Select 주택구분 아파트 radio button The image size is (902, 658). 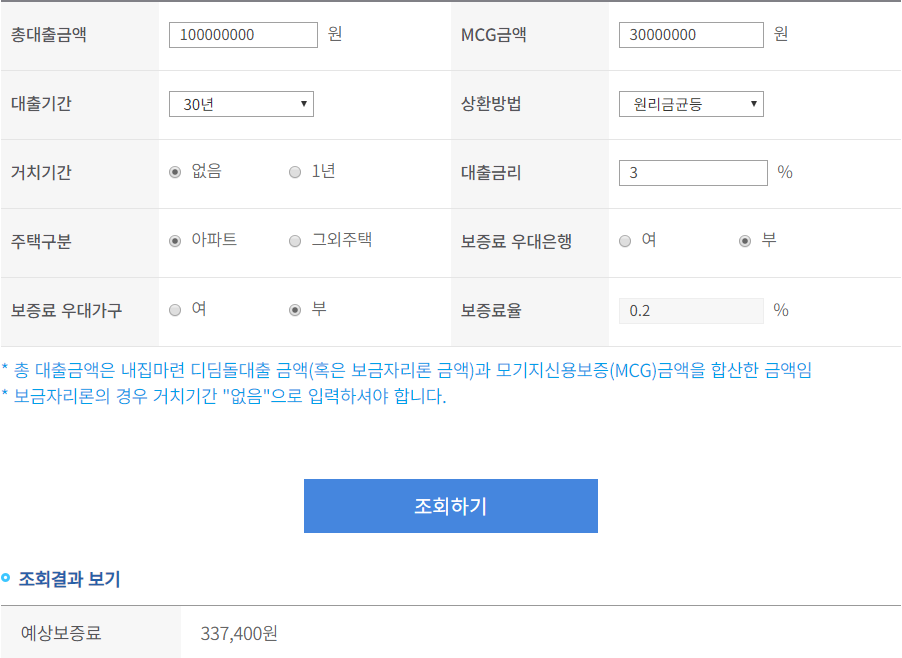175,241
